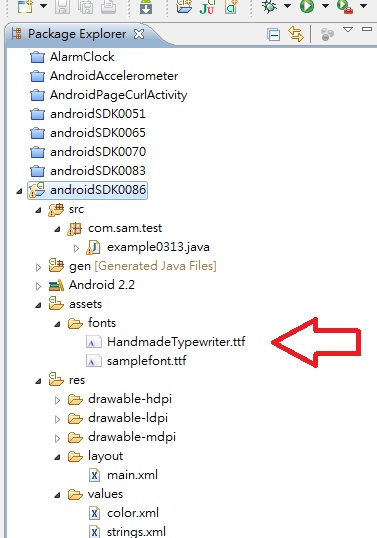
Task: Expand the Android 2.2 library
Action: tap(38, 286)
